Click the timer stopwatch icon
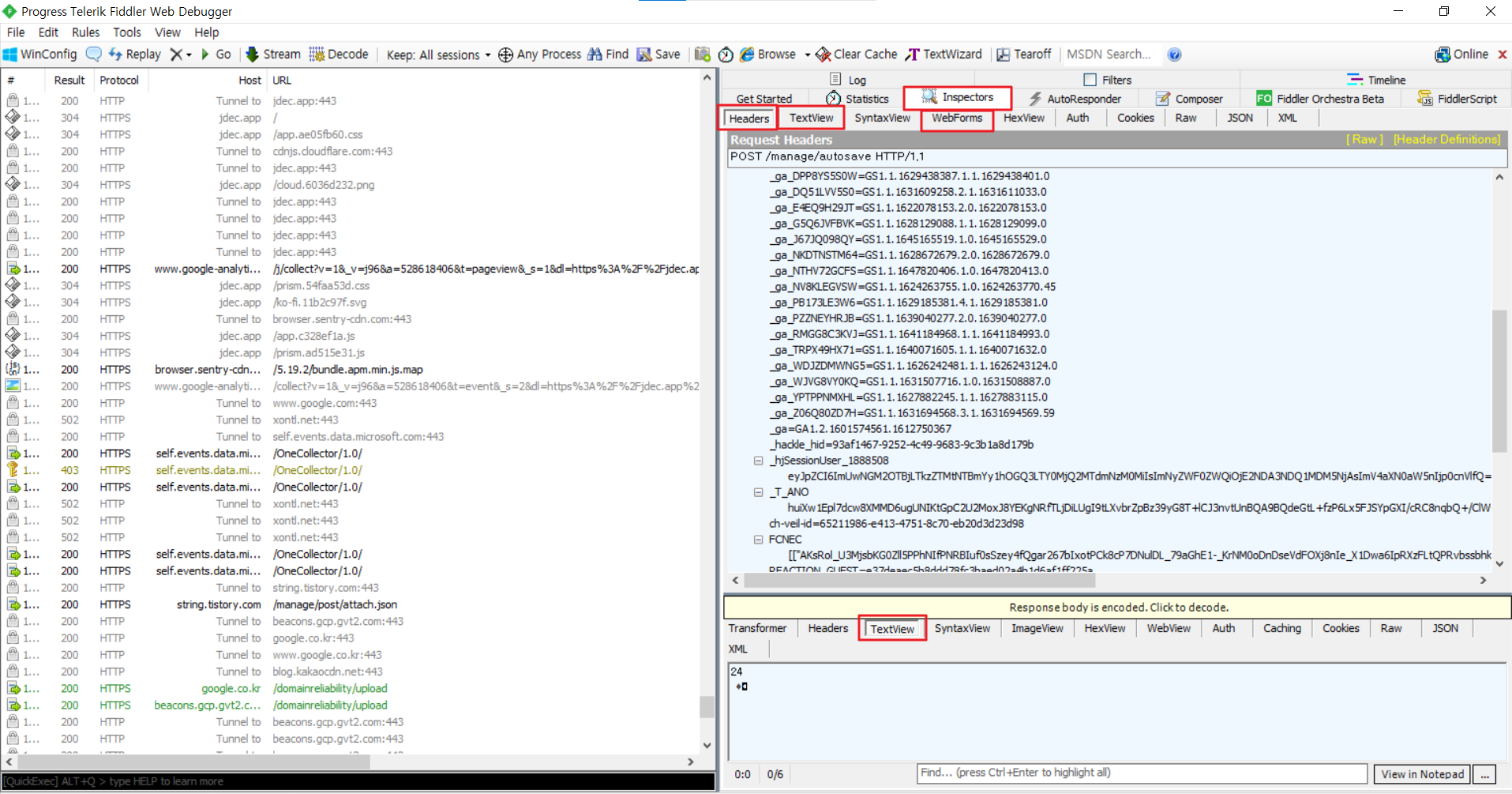Screen dimensions: 1512x794 (x=726, y=55)
